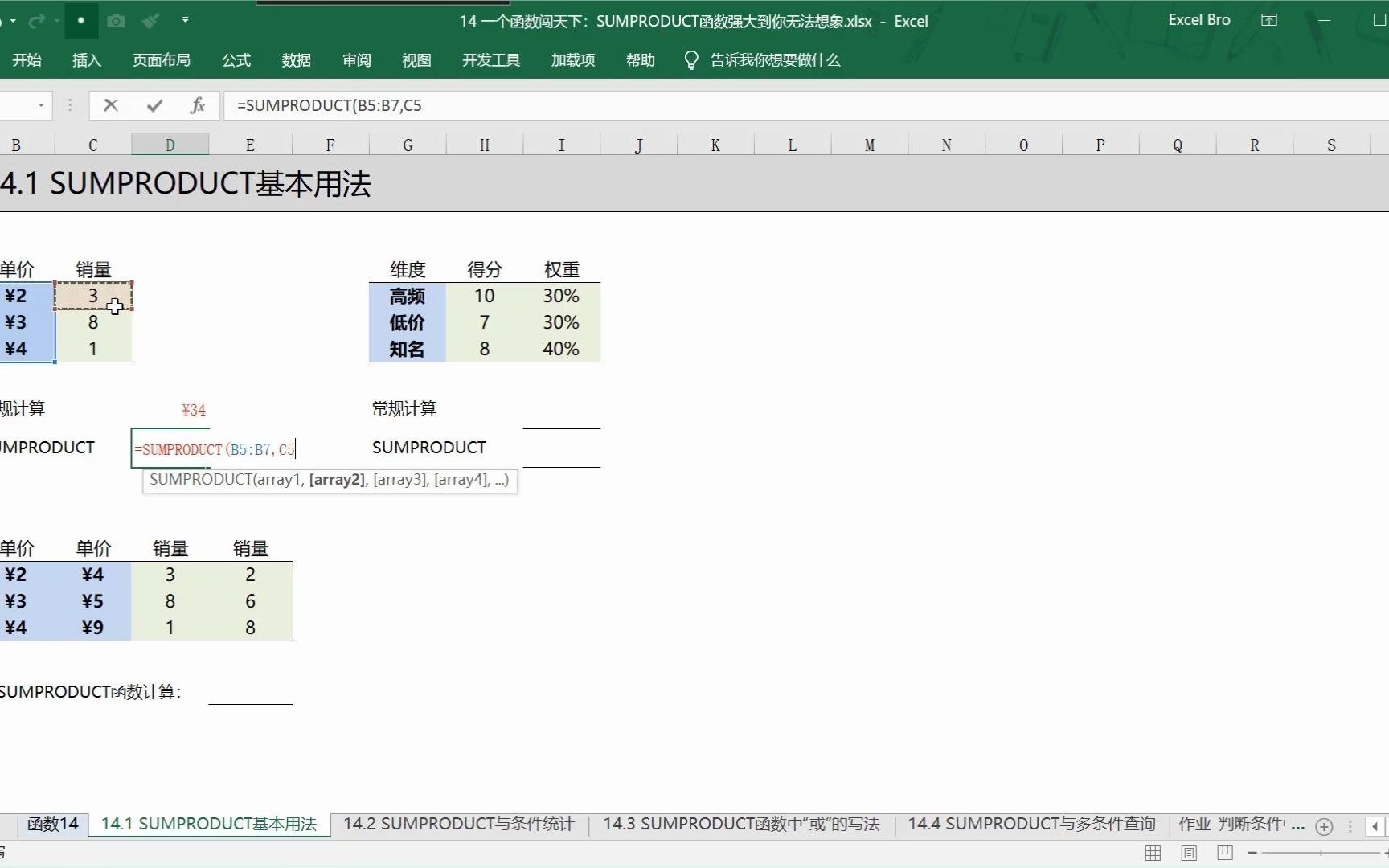This screenshot has width=1389, height=868.
Task: Add a new sheet with plus icon
Action: 1324,826
